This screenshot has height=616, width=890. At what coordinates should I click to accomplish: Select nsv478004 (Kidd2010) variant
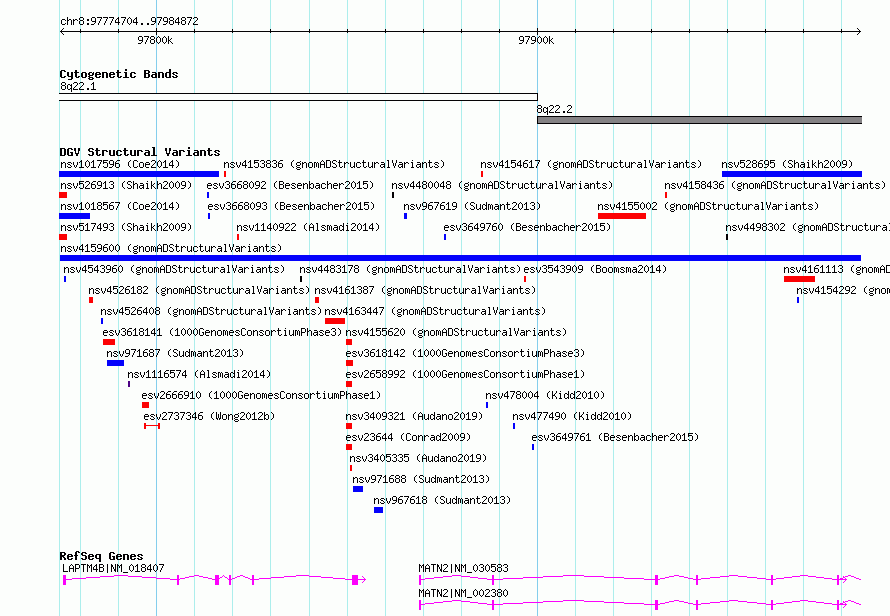tap(545, 395)
